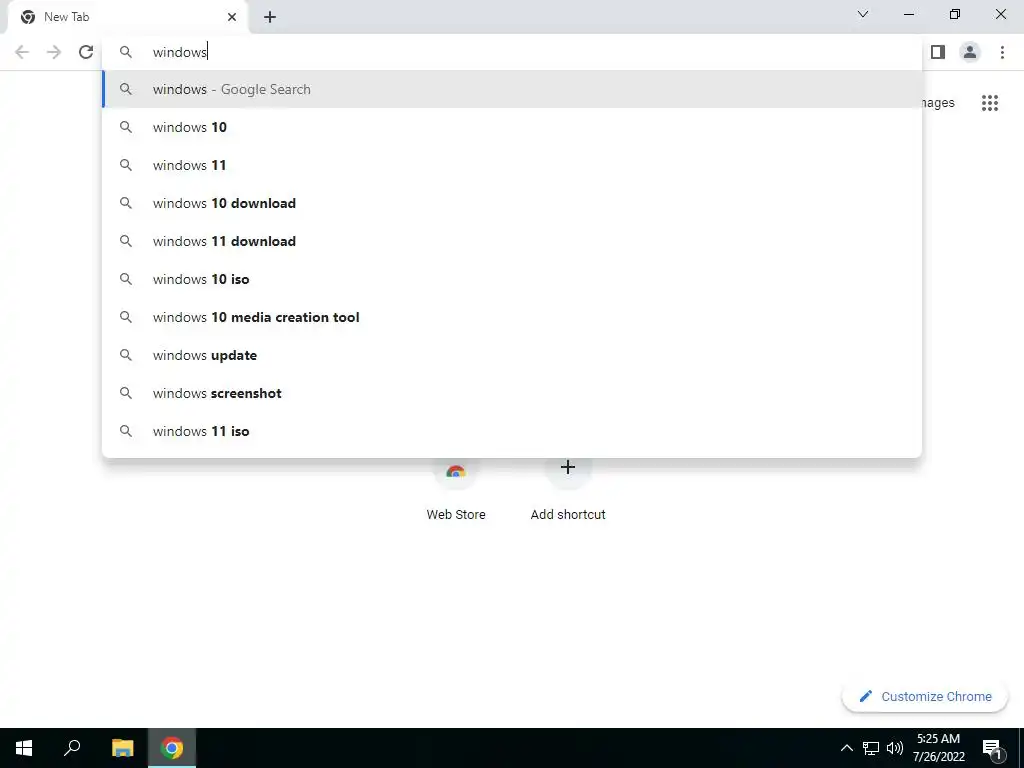The height and width of the screenshot is (768, 1024).
Task: Open the Windows Start menu
Action: coord(24,748)
